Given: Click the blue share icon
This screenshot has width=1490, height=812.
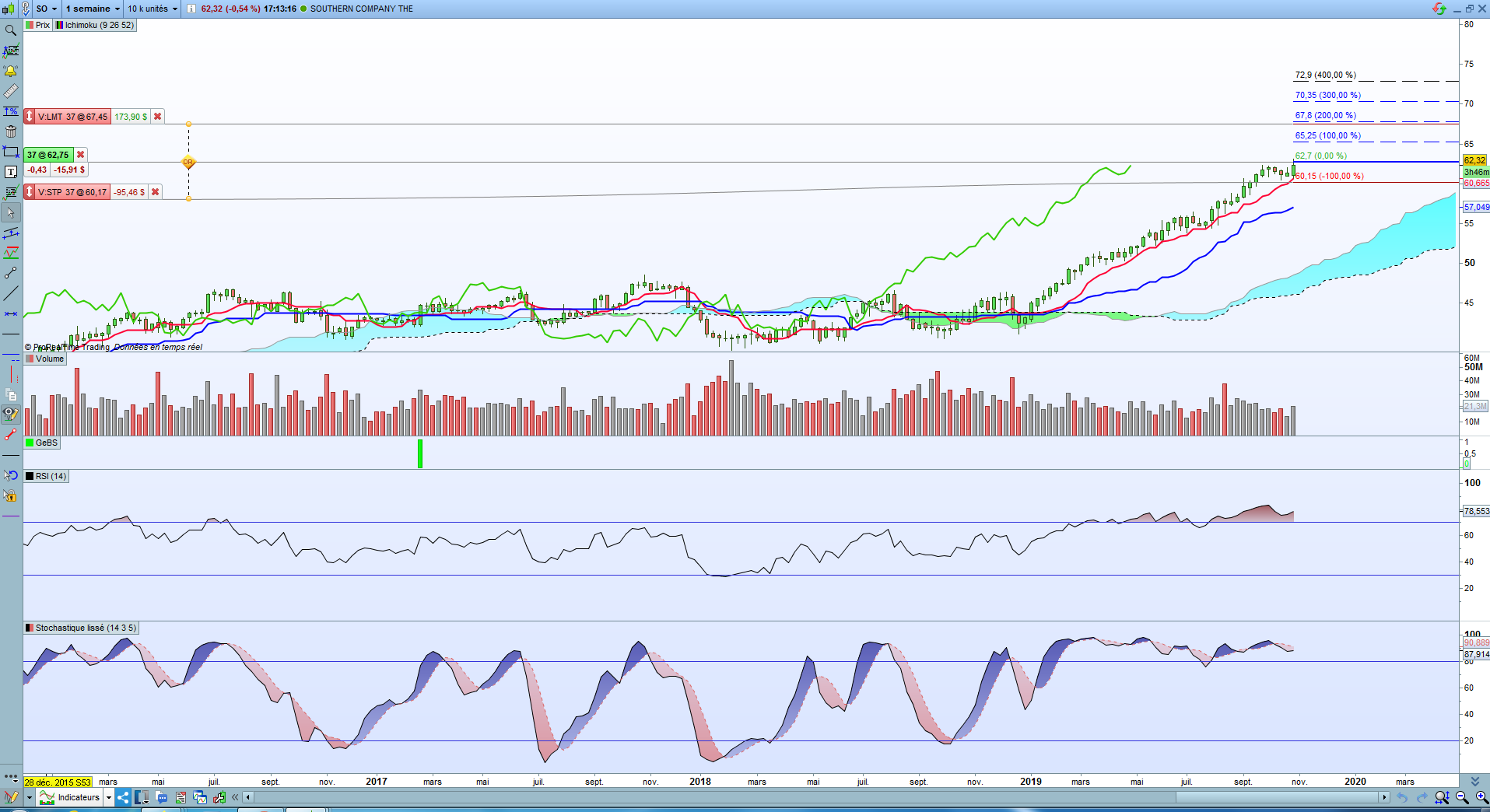Looking at the screenshot, I should 123,797.
